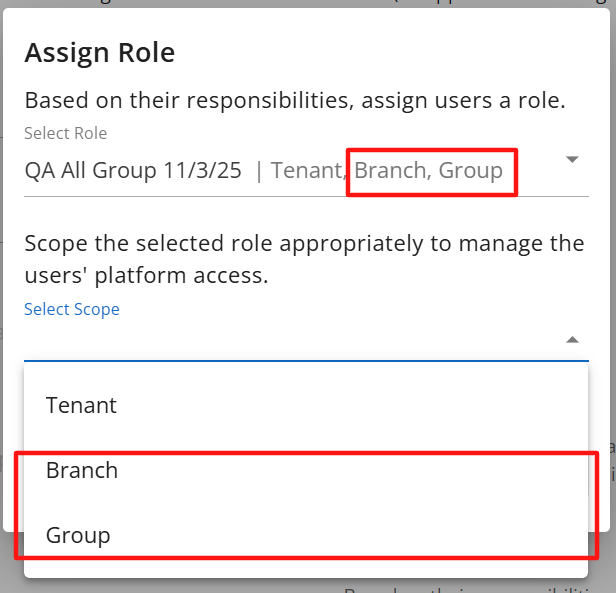Viewport: 616px width, 593px height.
Task: Choose Tenant from the scope options list
Action: 82,405
